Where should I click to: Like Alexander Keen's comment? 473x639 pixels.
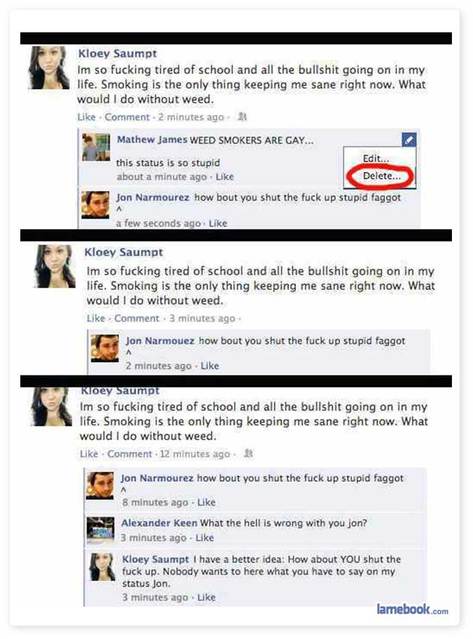(205, 538)
